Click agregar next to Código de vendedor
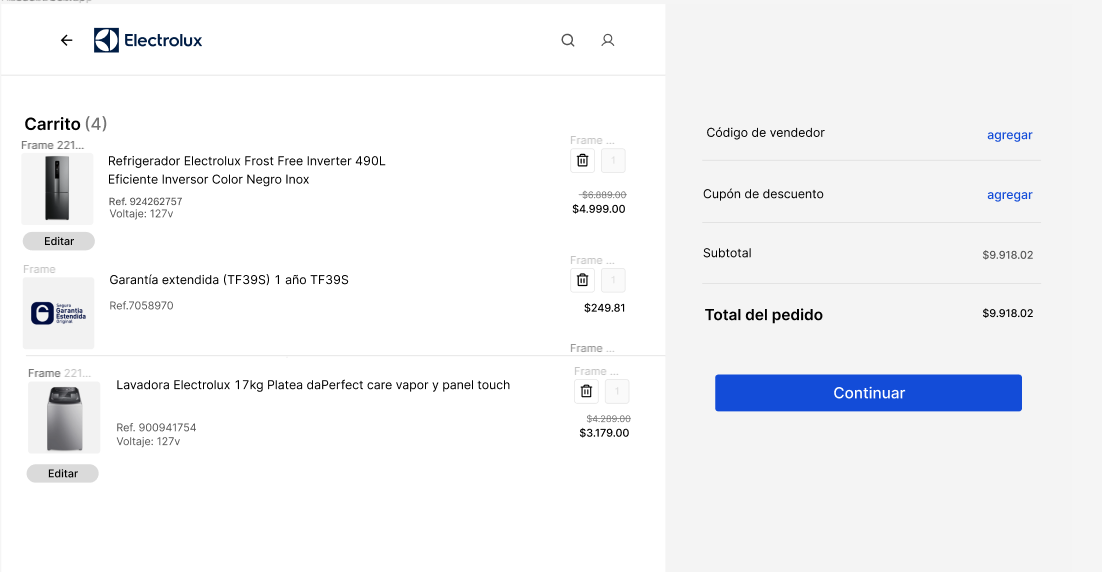The image size is (1102, 572). coord(1009,135)
